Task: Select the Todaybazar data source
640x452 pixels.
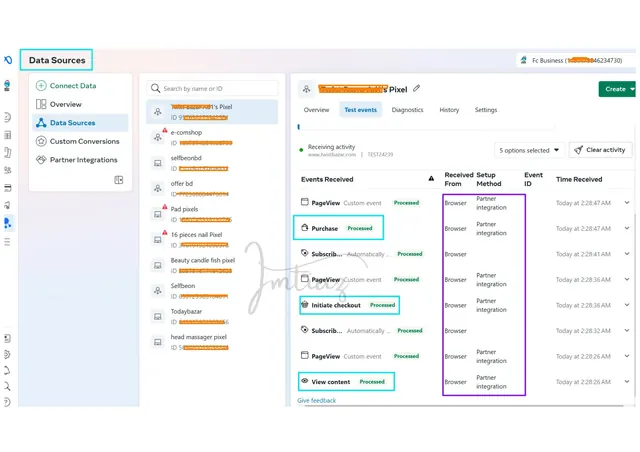Action: pyautogui.click(x=212, y=316)
